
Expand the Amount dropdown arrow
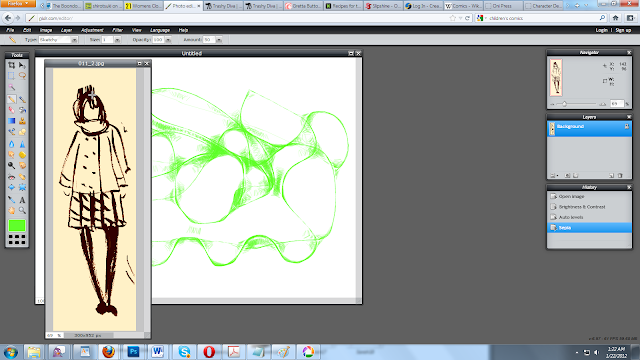(x=219, y=40)
